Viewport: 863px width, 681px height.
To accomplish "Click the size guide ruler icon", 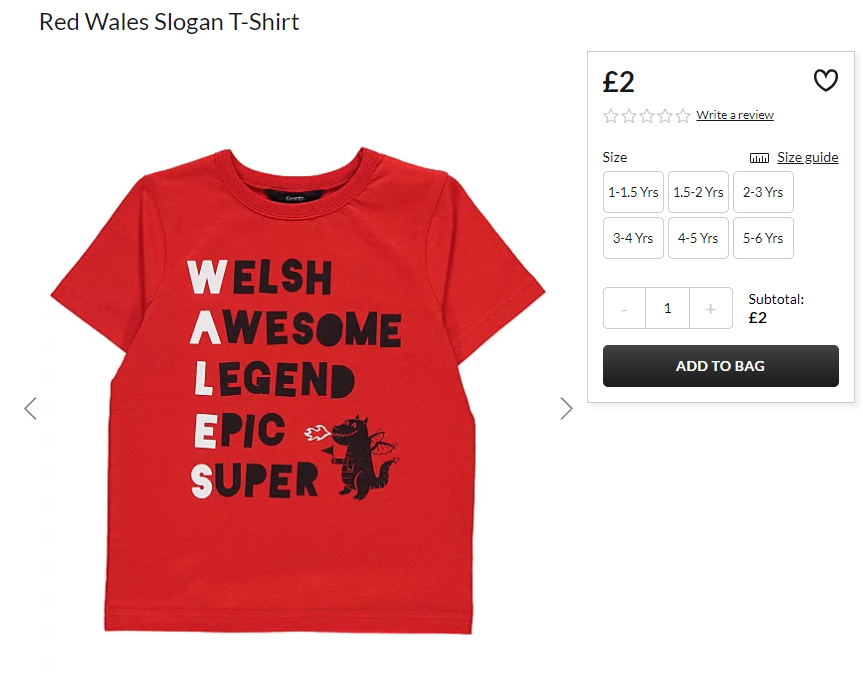I will (x=759, y=158).
